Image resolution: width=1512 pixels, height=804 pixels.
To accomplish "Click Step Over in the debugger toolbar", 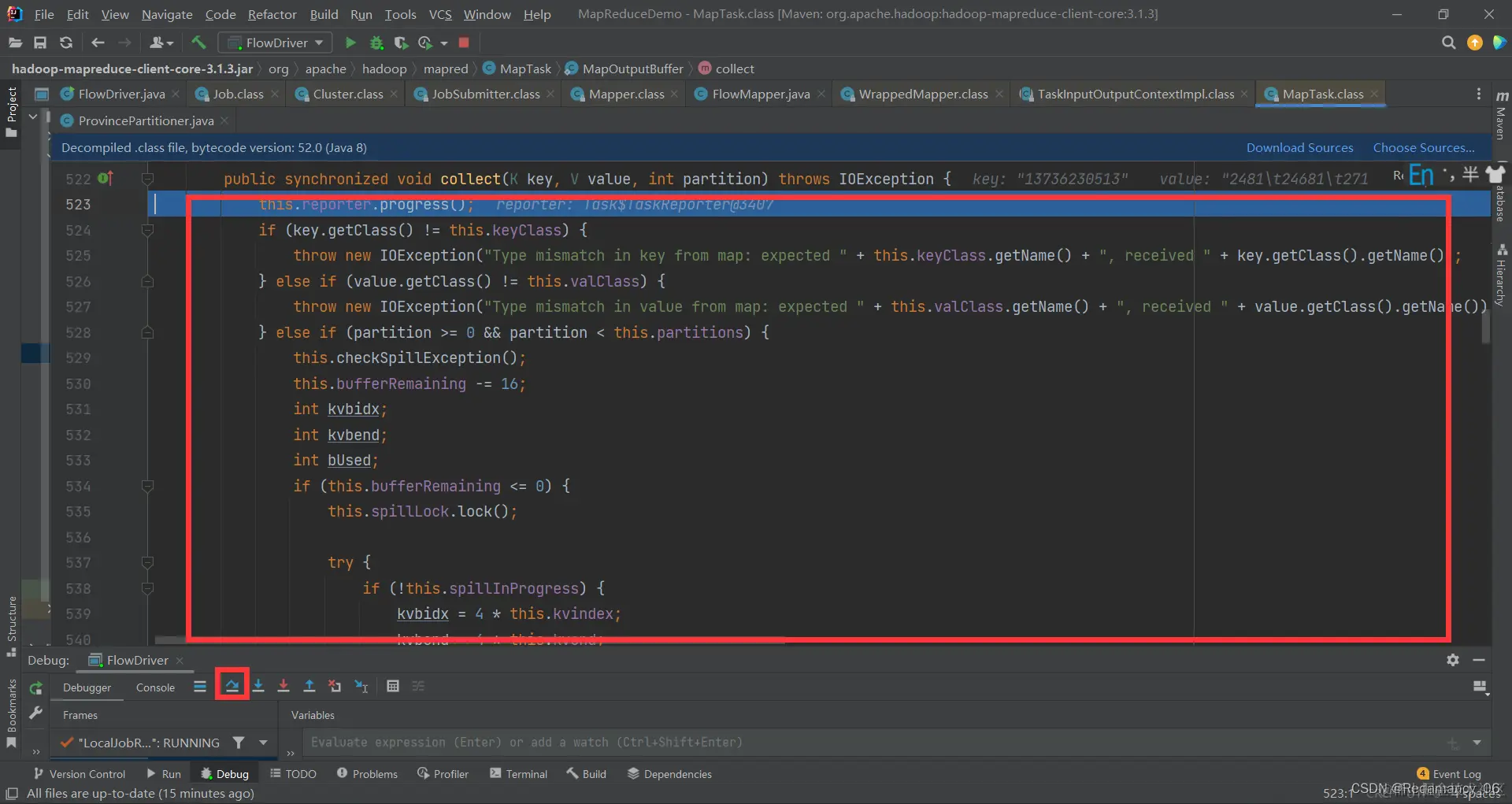I will (232, 686).
